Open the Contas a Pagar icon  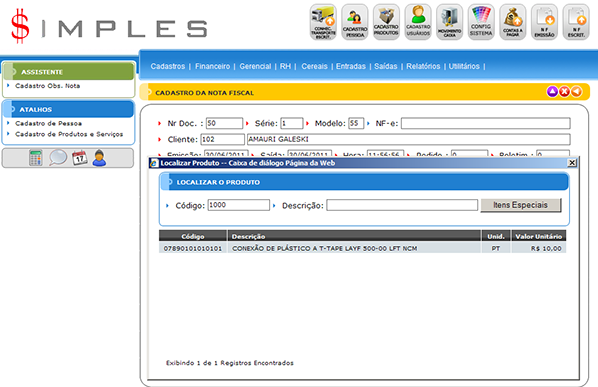point(513,22)
